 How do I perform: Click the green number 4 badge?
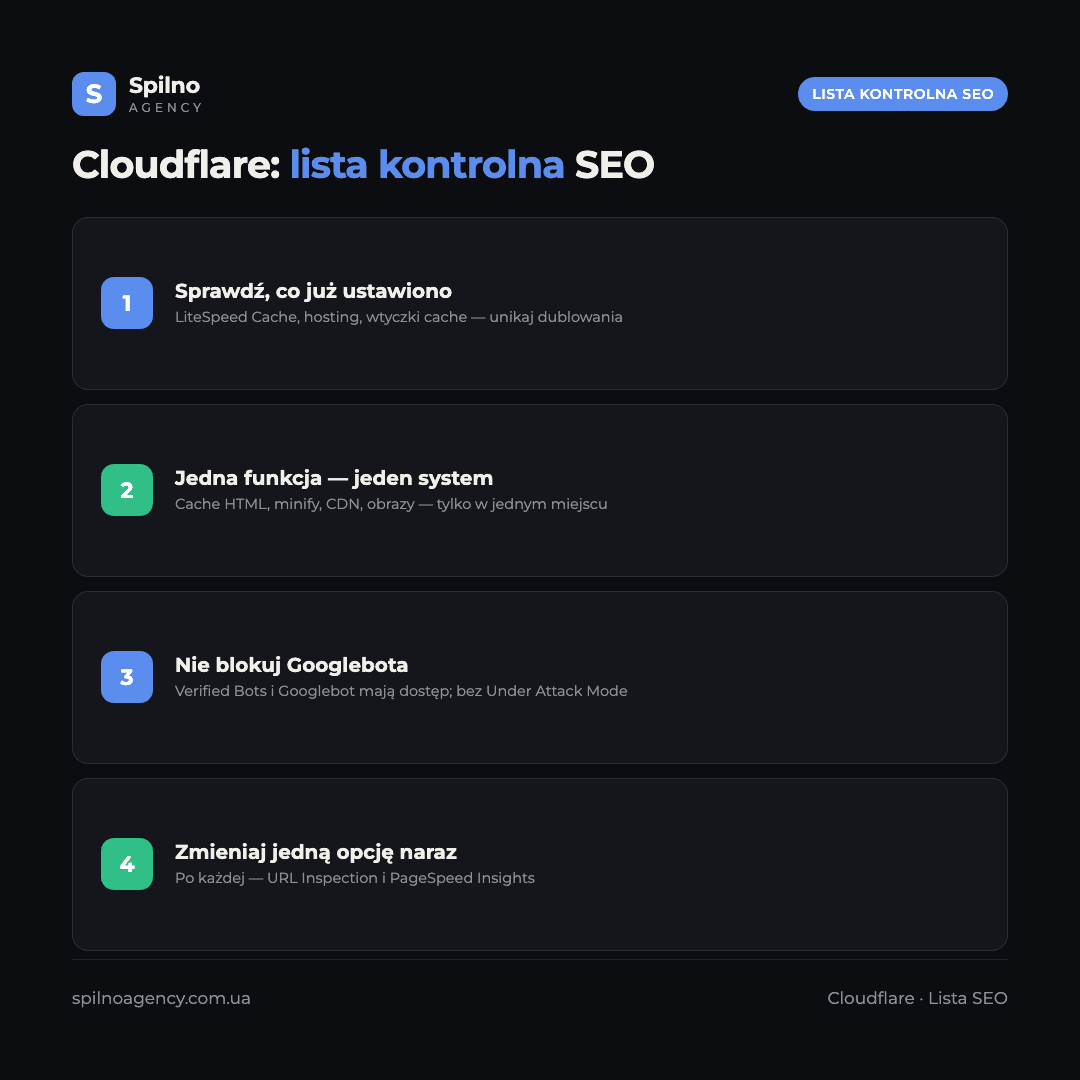(127, 864)
